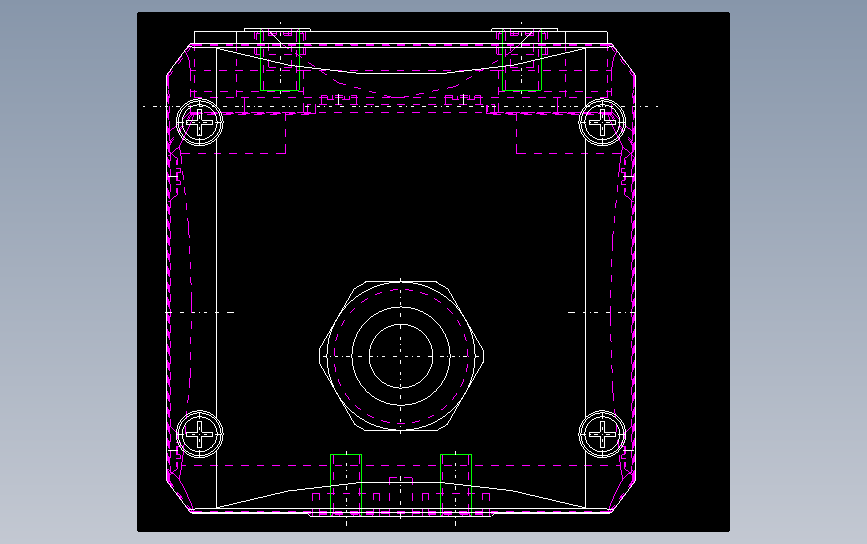Select the upper-right green rectangle outline

[521, 60]
